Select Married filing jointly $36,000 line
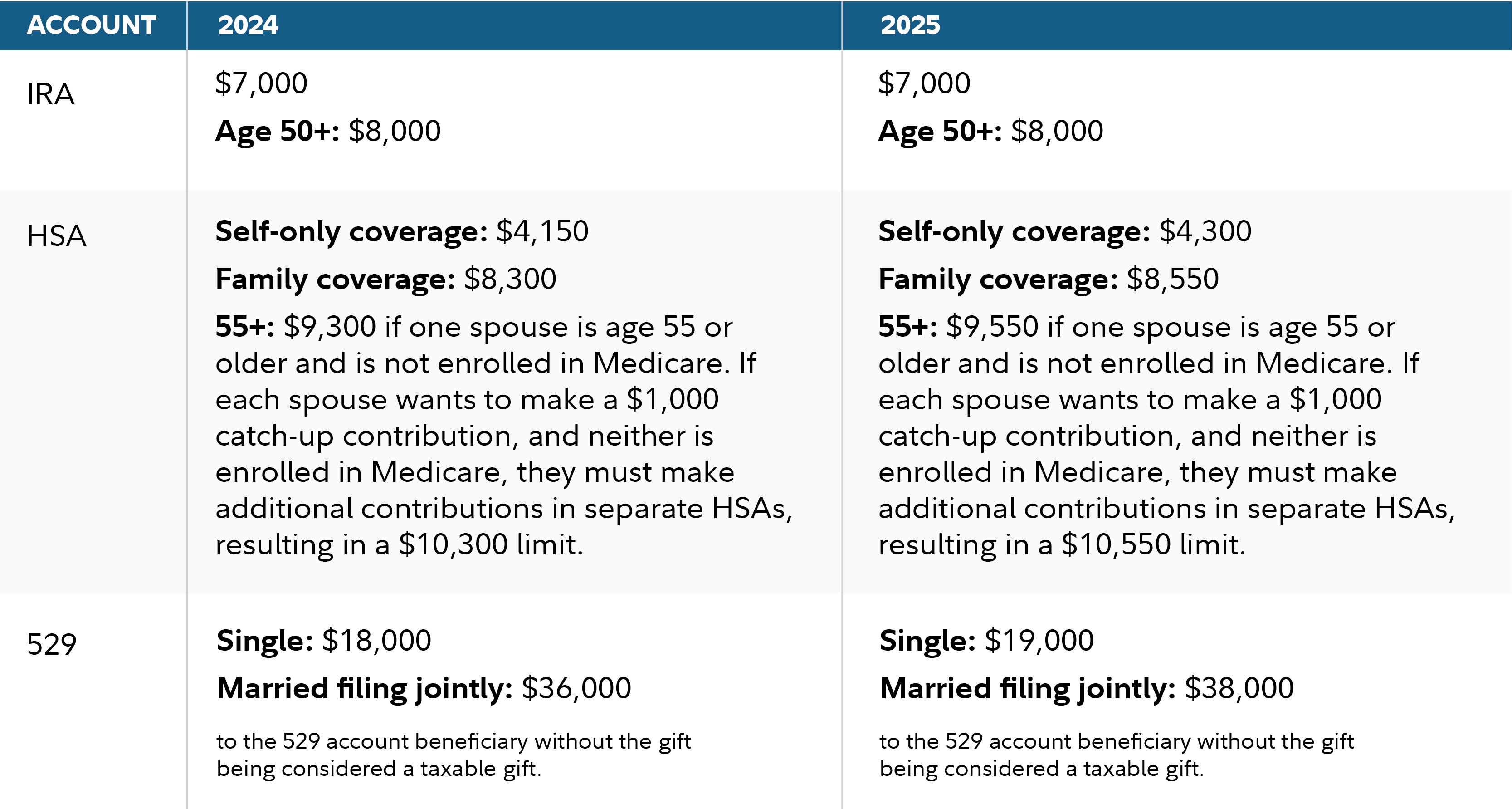1512x809 pixels. tap(423, 688)
